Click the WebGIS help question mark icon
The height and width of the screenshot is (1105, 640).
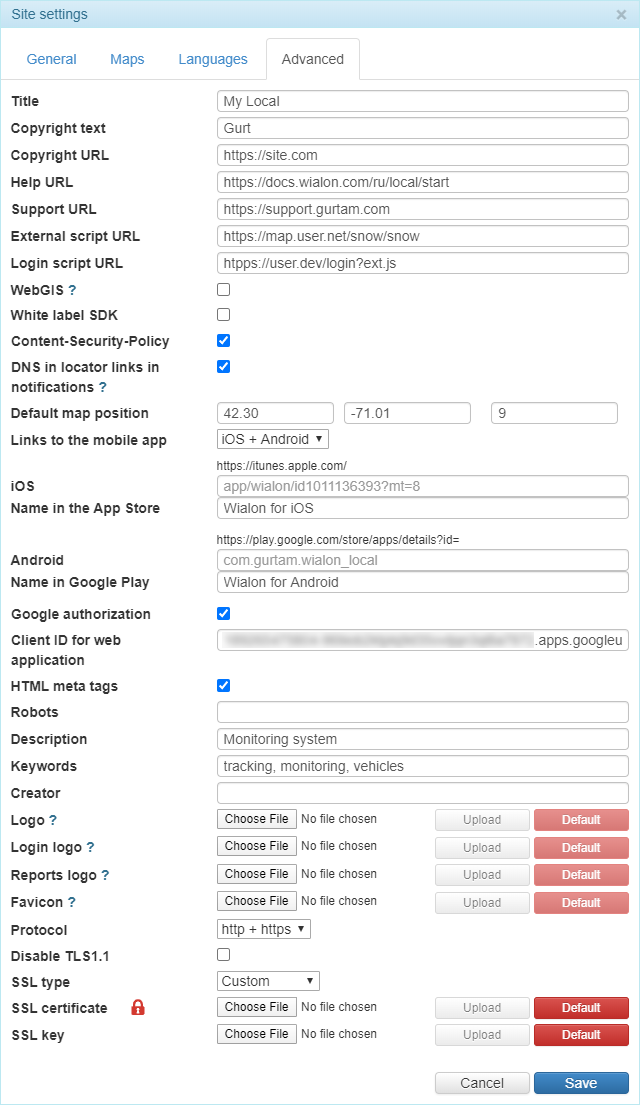72,289
